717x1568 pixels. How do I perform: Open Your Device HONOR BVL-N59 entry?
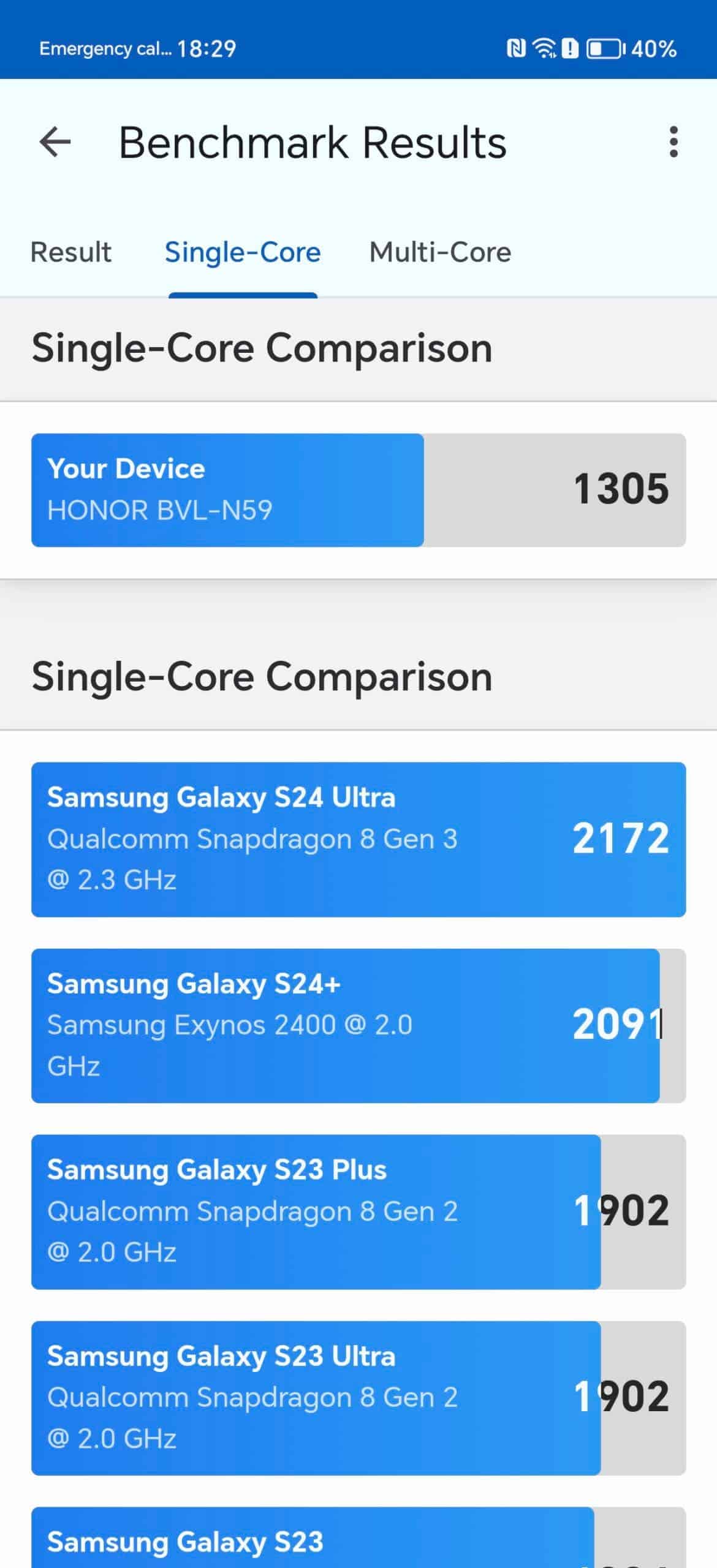[358, 490]
